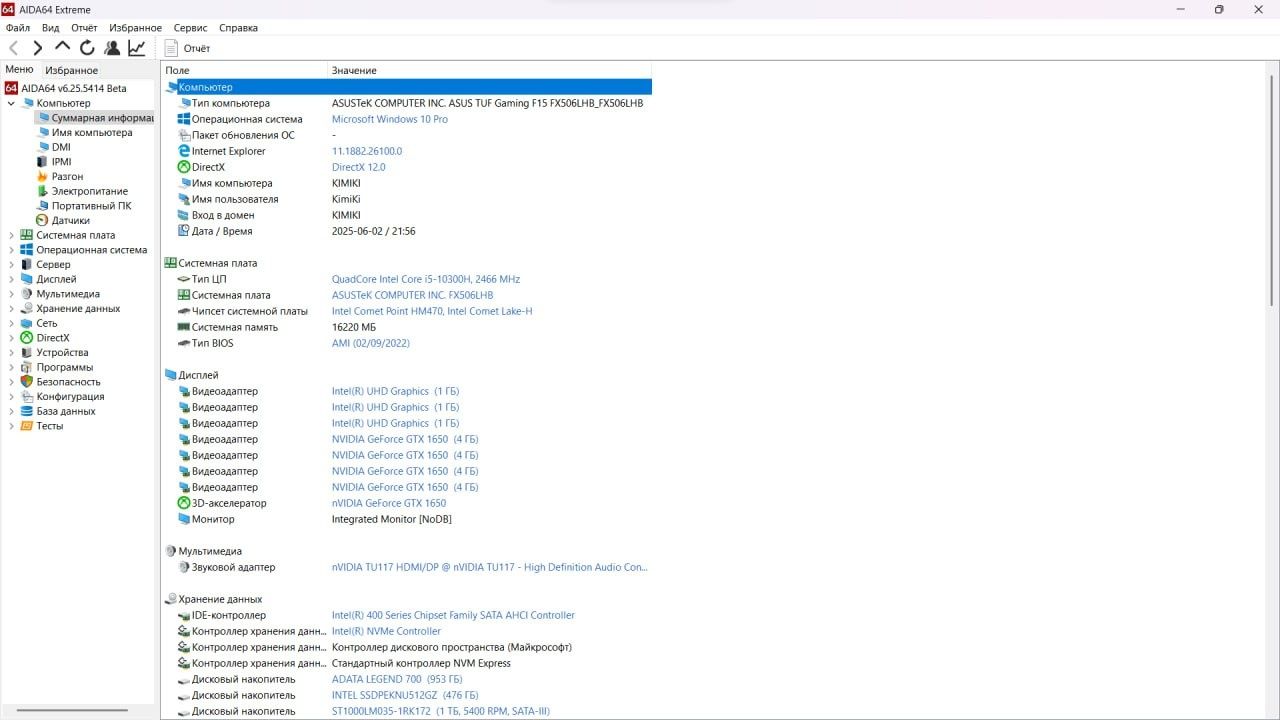Open the Microsoft Windows 10 Pro link
This screenshot has width=1280, height=720.
(x=390, y=119)
